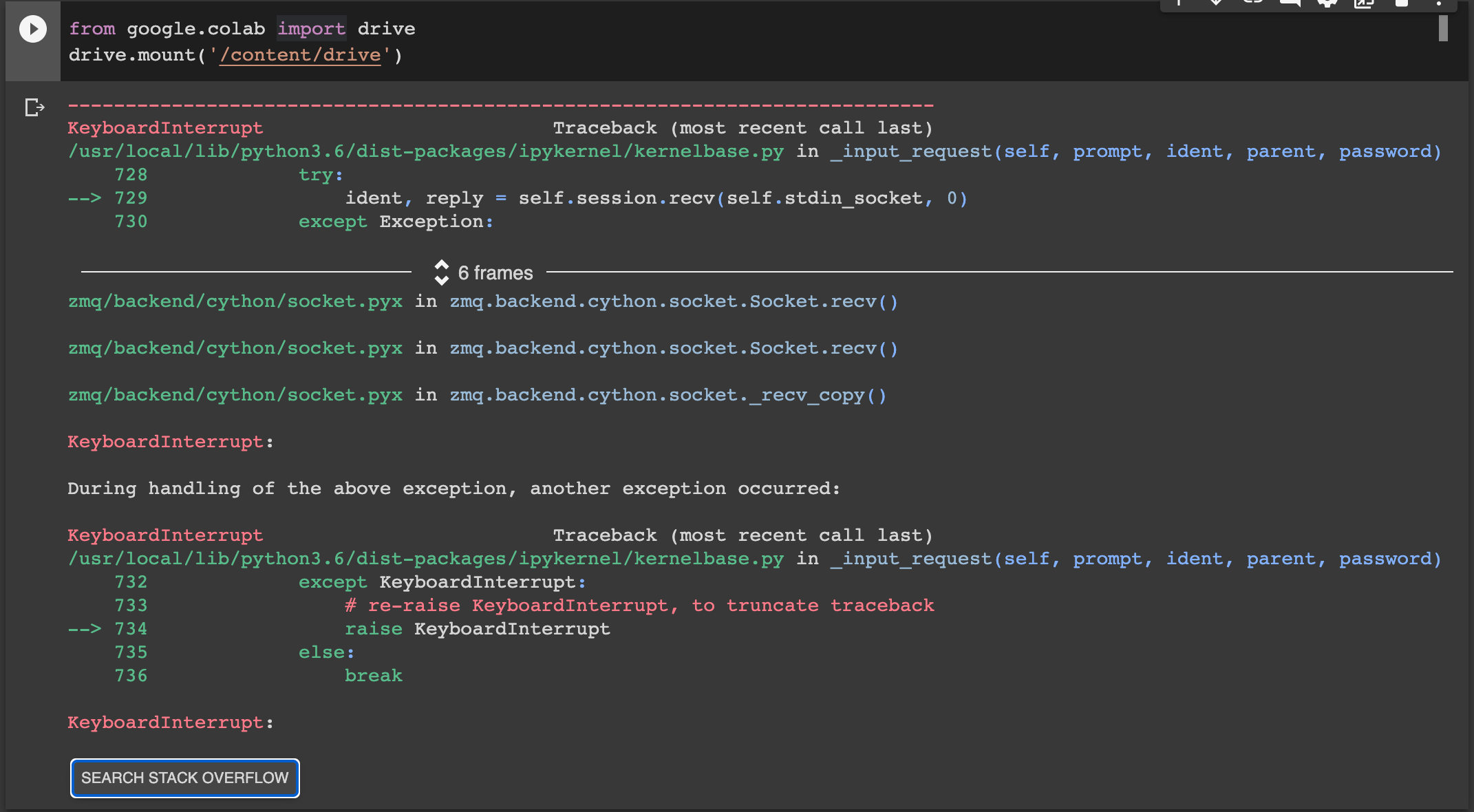
Task: Expand the hidden 6 frames traceback
Action: tap(494, 273)
